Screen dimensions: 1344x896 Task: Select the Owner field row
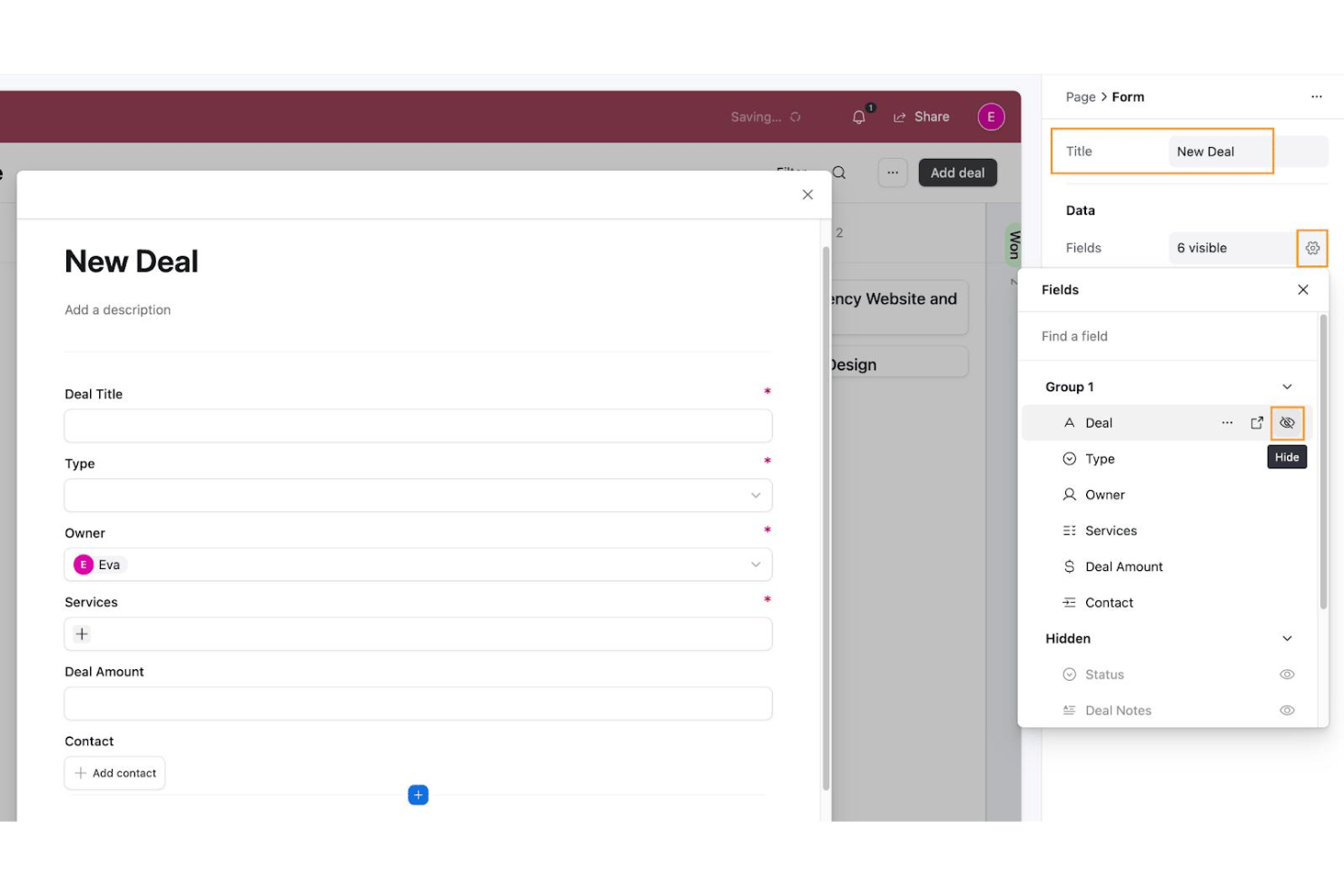coord(1167,495)
